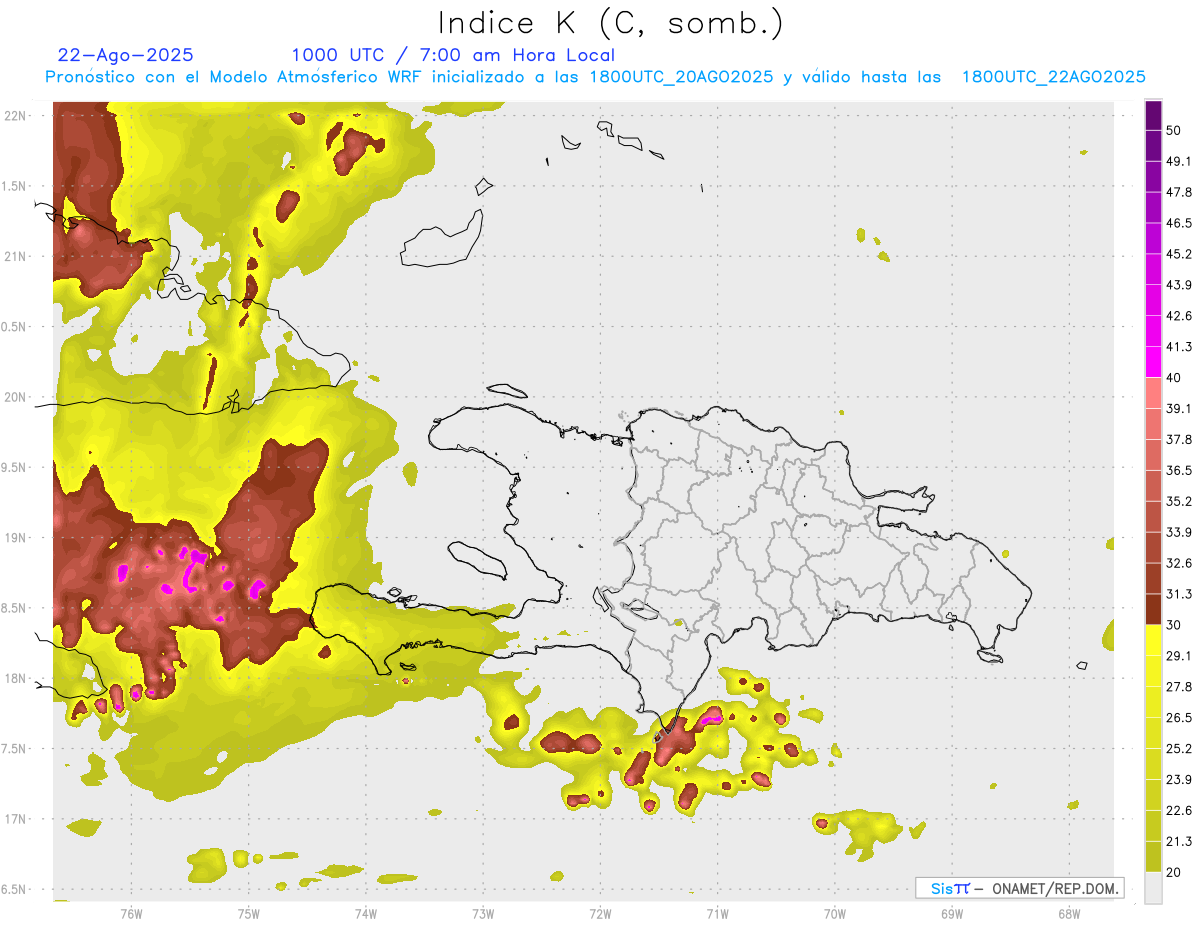
Task: Click the '25.2' colorbar value
Action: tap(1179, 749)
